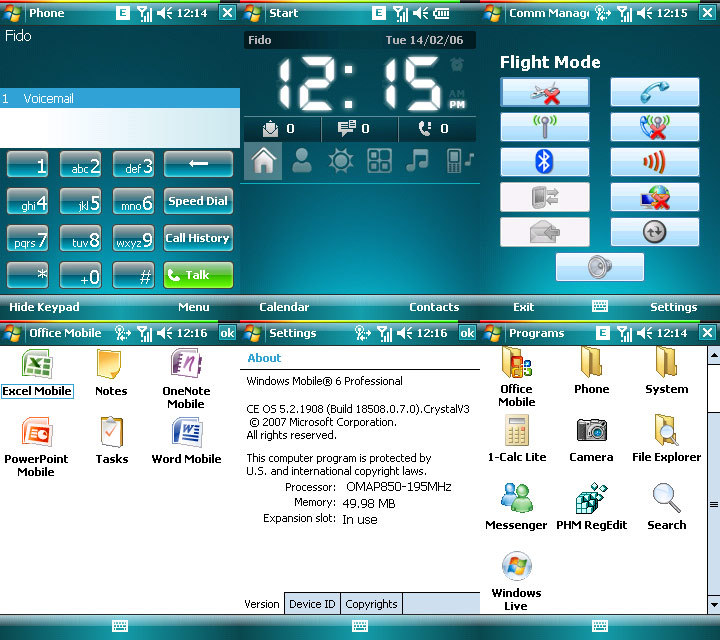Toggle the speaker sound button in Comm Manager
The height and width of the screenshot is (640, 720).
[x=599, y=267]
